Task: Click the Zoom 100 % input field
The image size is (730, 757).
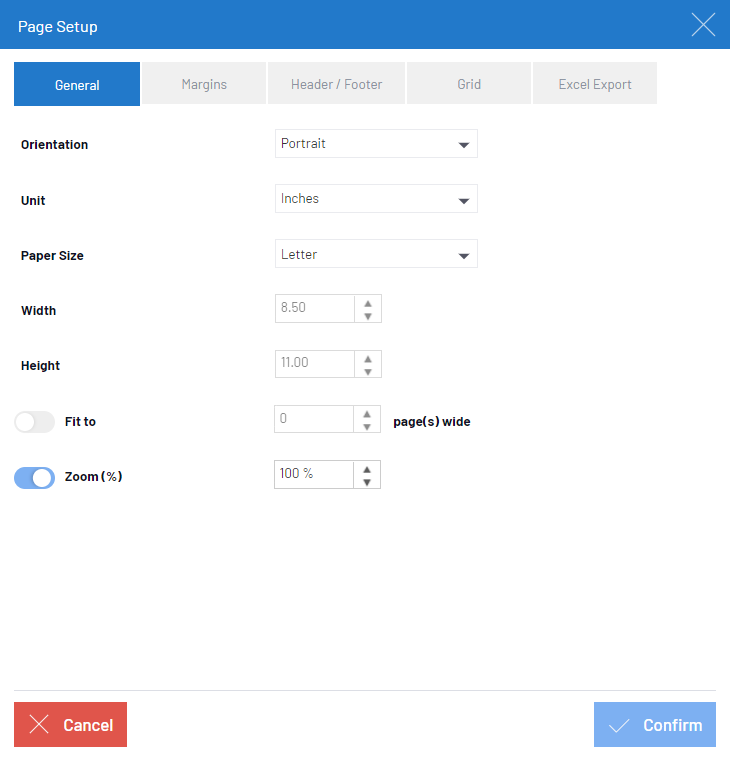Action: [x=314, y=474]
